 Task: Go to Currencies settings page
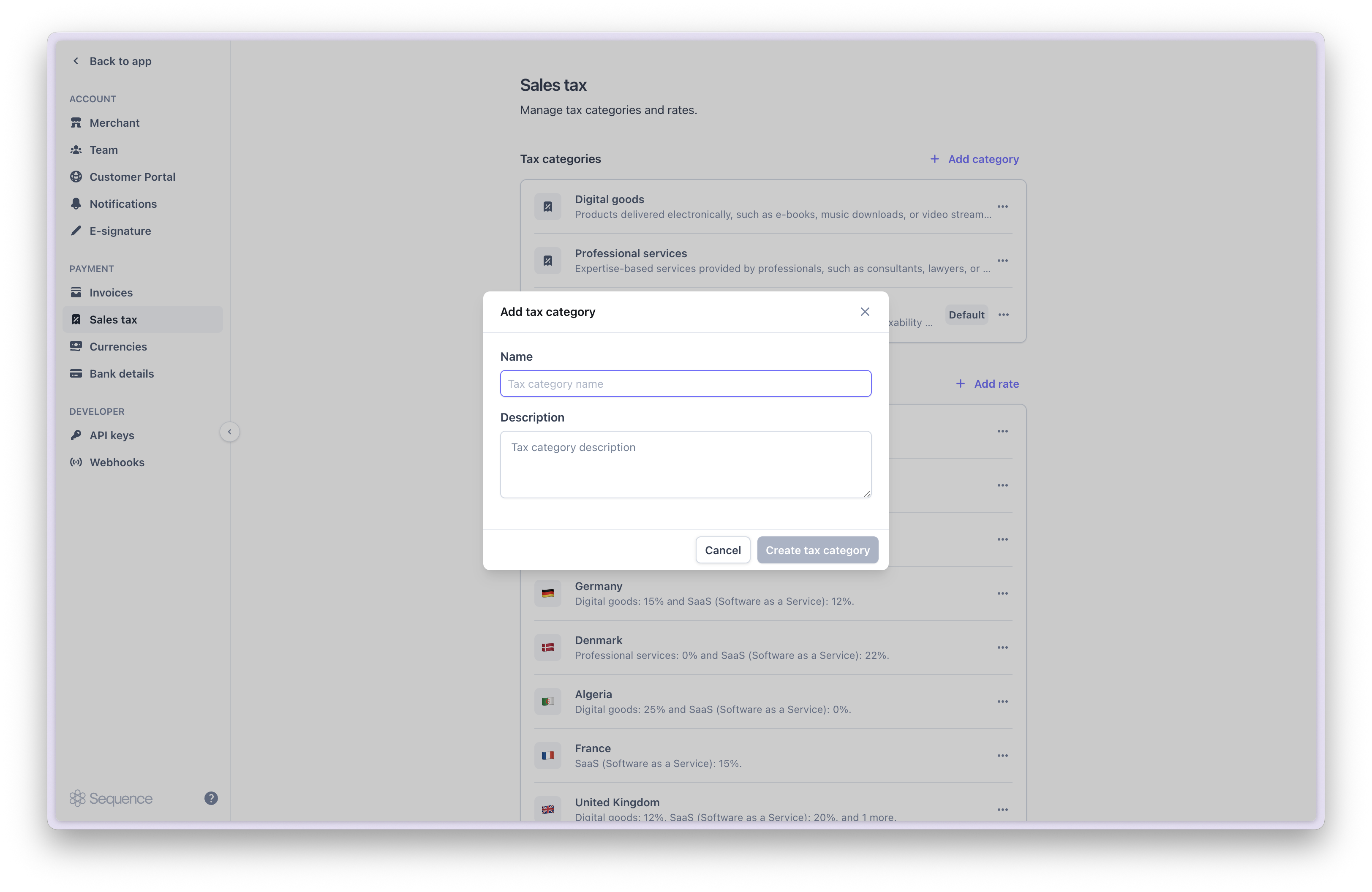click(117, 347)
